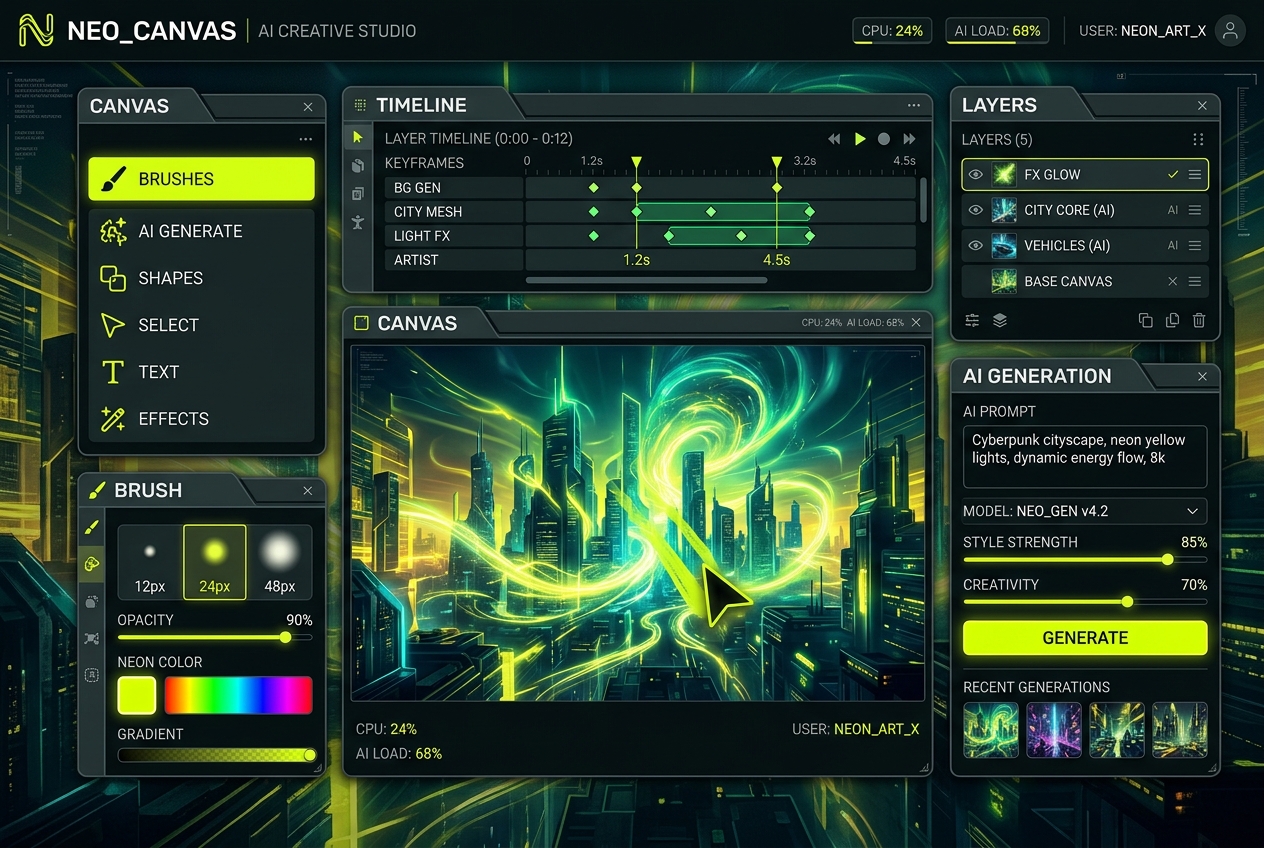
Task: Hide the CITY CORE (AI) layer
Action: (976, 210)
